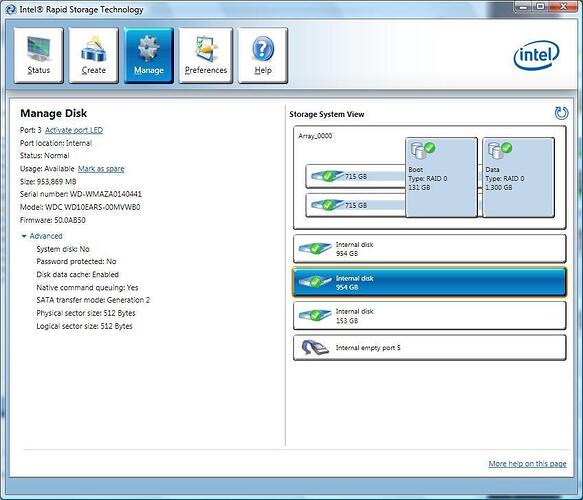583x500 pixels.
Task: Click the empty port 5 cable icon
Action: 315,348
